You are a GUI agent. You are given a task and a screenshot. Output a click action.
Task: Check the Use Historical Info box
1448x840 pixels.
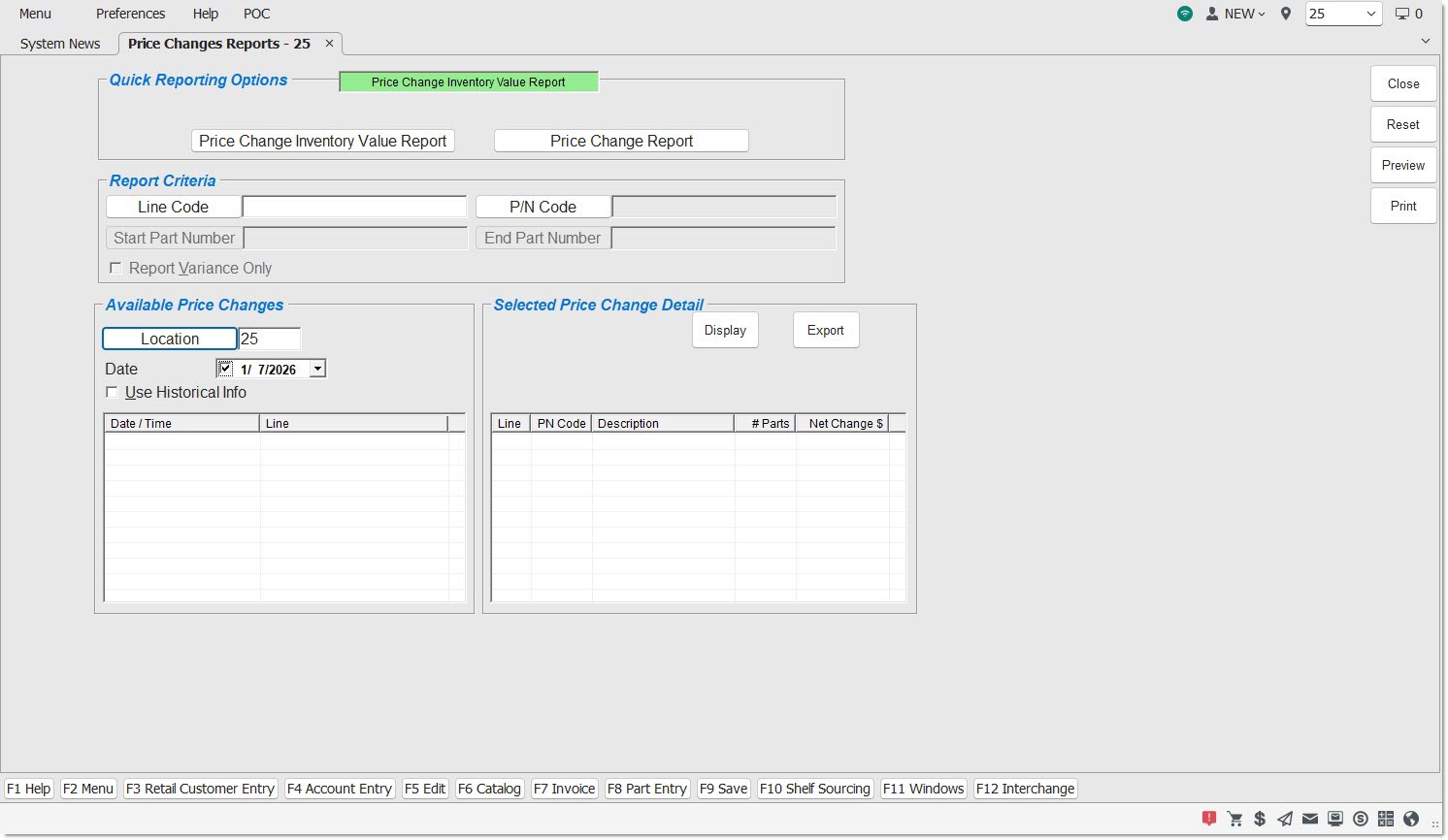pyautogui.click(x=113, y=392)
